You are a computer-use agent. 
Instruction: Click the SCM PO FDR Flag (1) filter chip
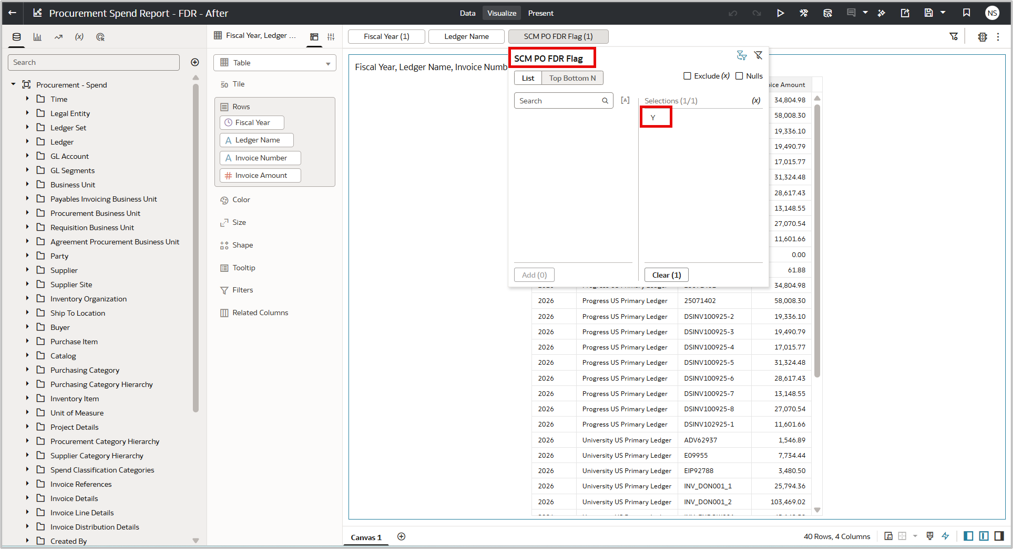point(558,37)
